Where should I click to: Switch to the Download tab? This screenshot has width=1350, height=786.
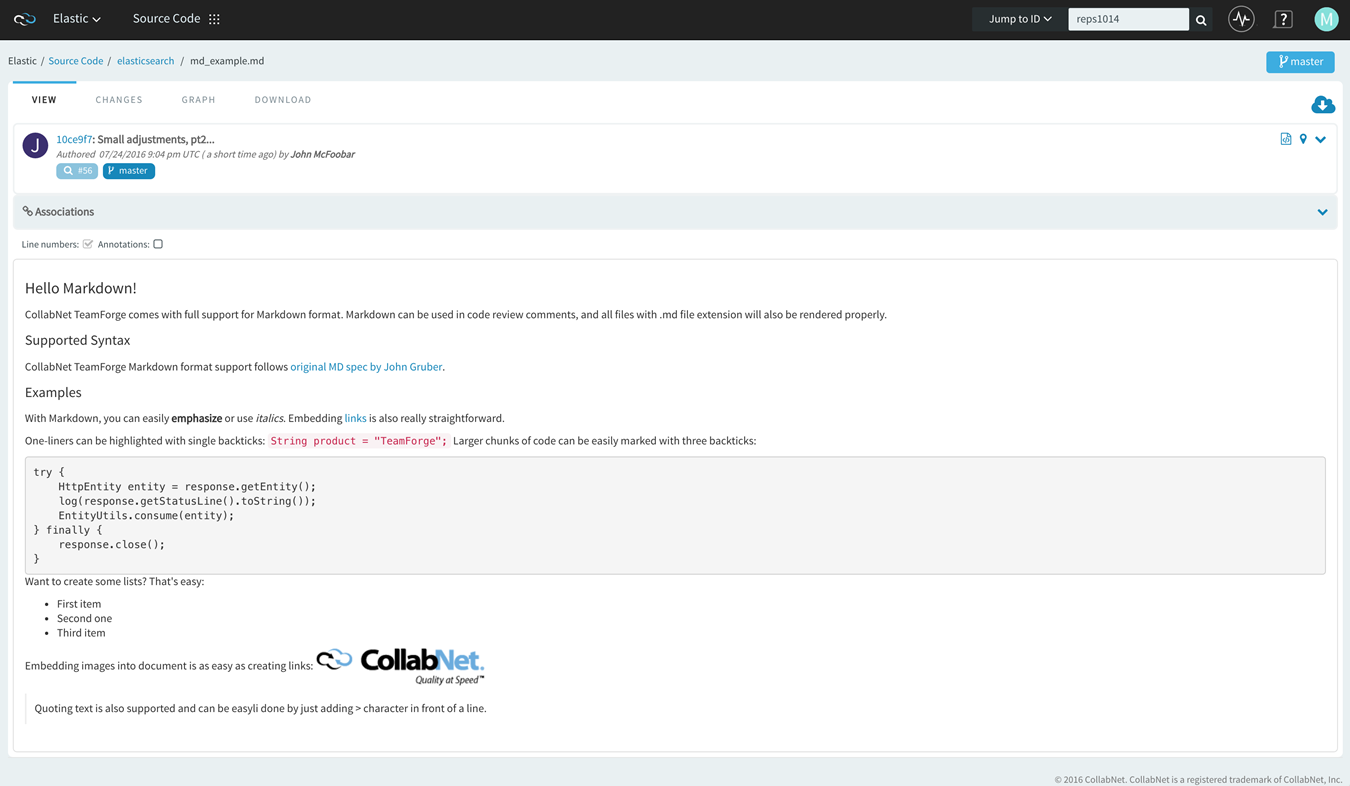[283, 100]
